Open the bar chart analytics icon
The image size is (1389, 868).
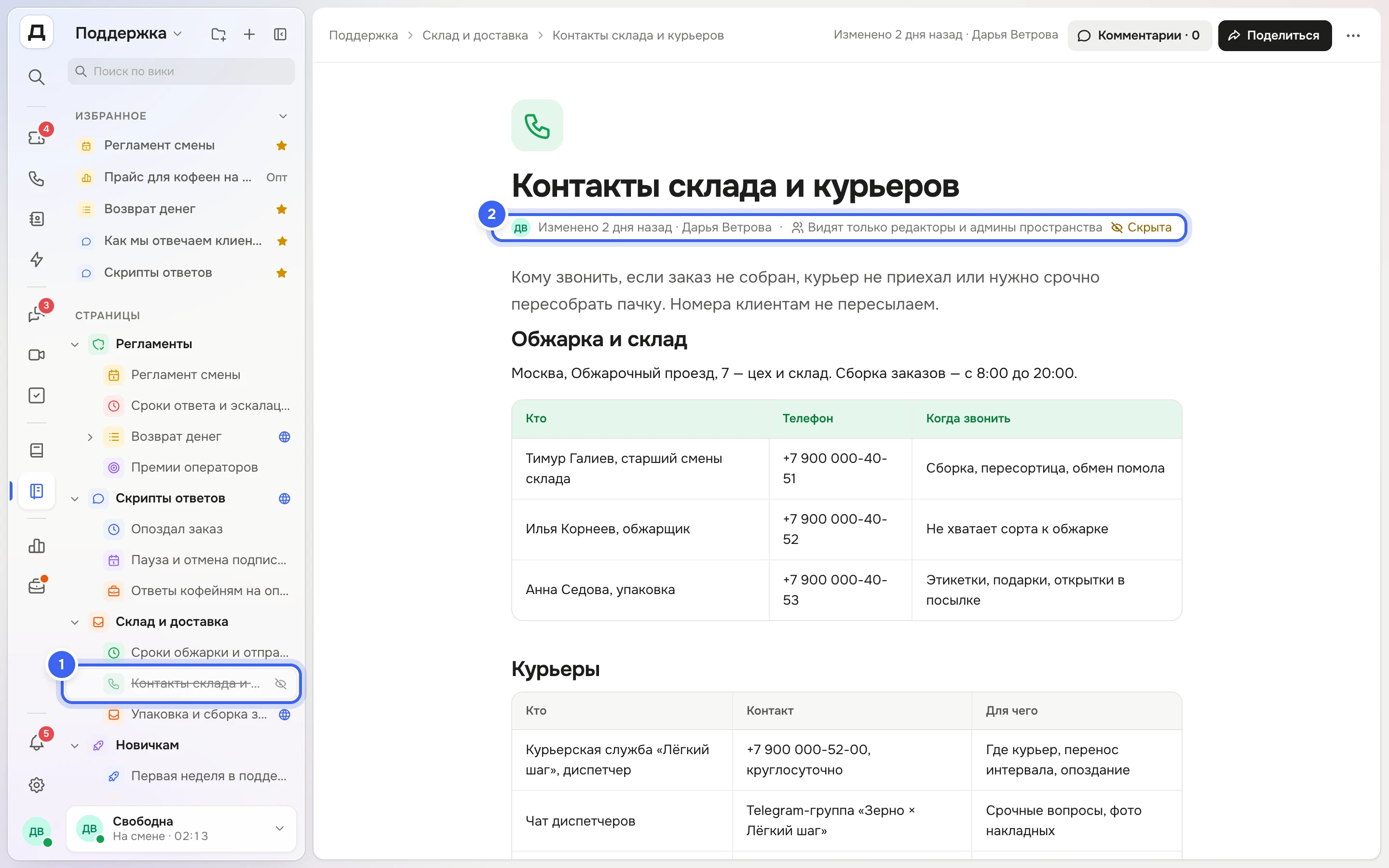pyautogui.click(x=37, y=546)
